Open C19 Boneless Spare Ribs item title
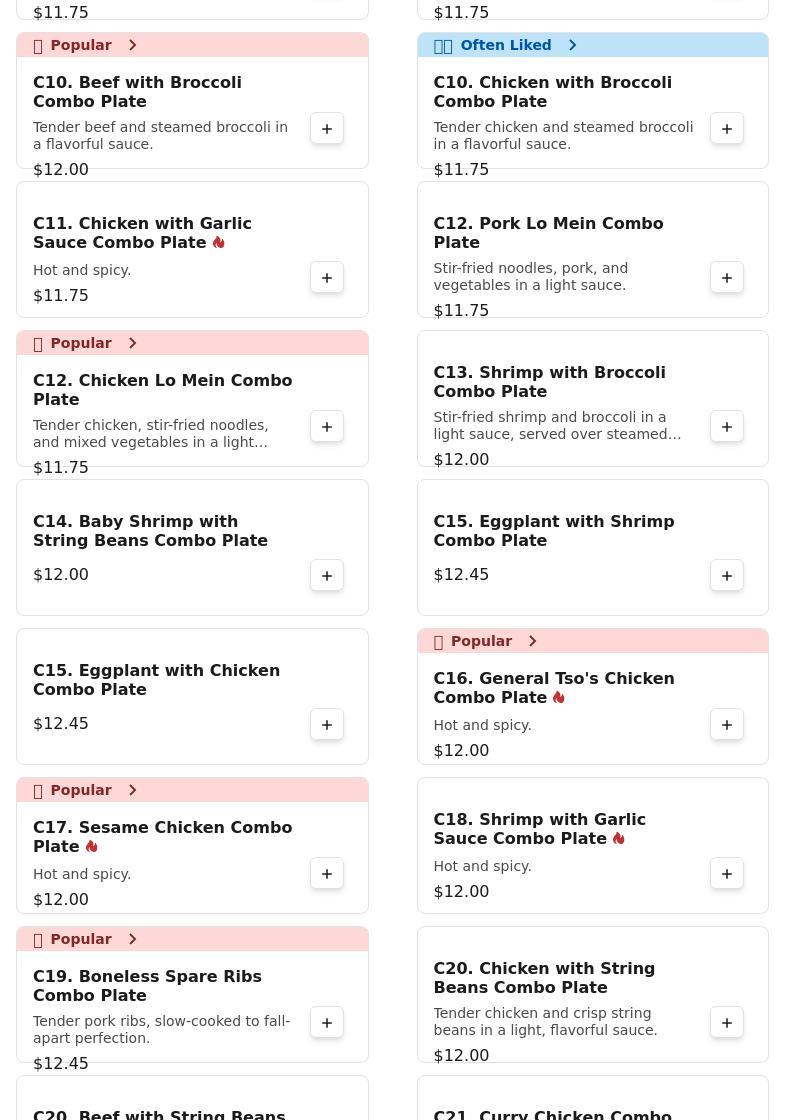785x1120 pixels. (147, 985)
